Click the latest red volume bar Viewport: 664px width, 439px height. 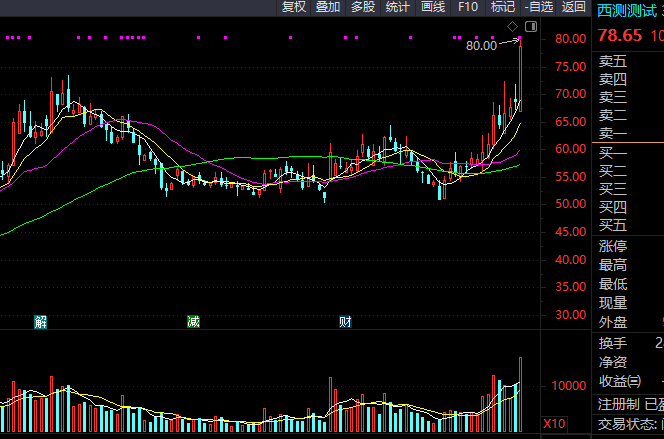coord(520,395)
